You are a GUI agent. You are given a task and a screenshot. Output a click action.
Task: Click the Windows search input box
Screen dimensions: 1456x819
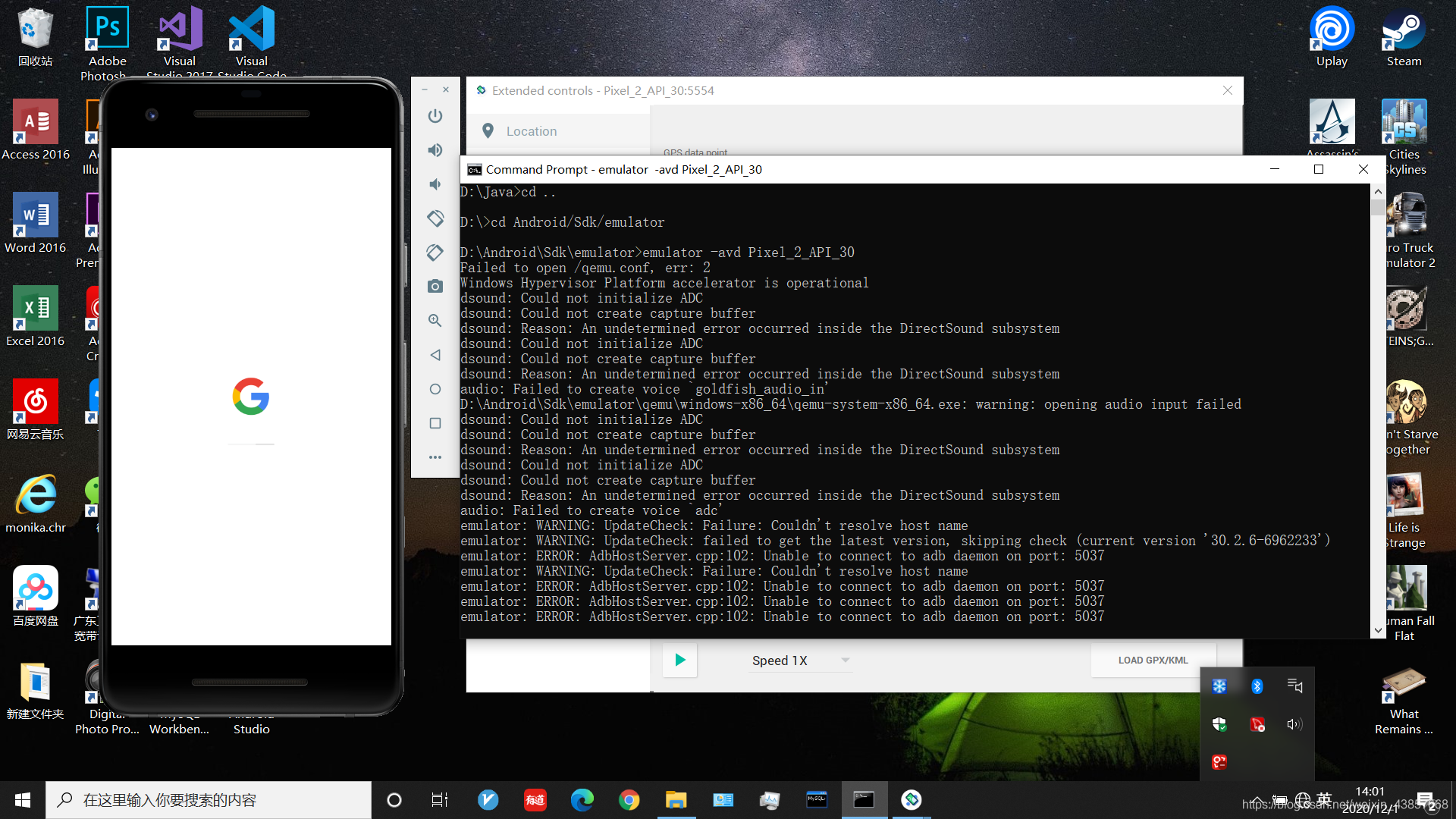pos(209,800)
